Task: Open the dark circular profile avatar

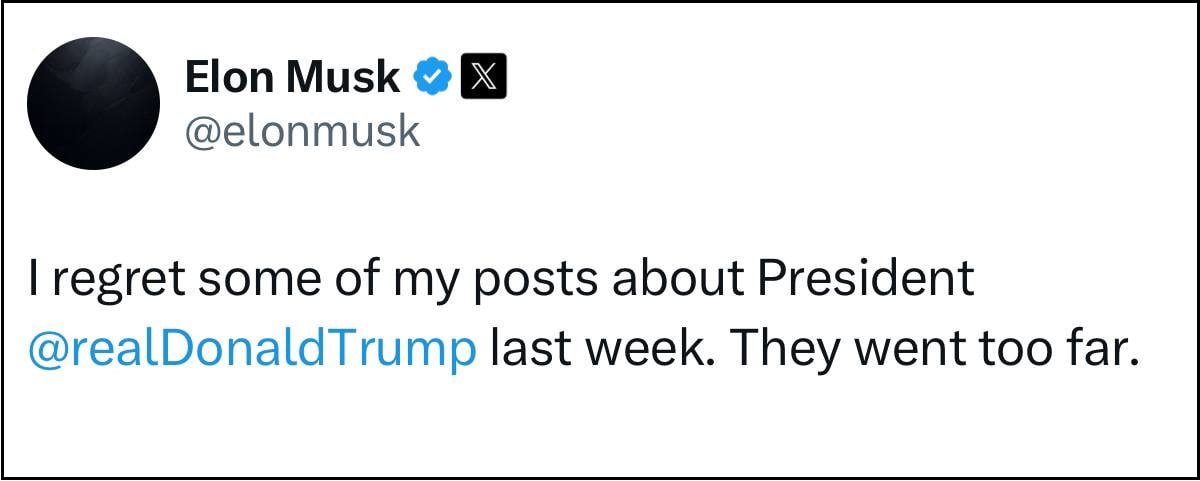Action: [93, 103]
